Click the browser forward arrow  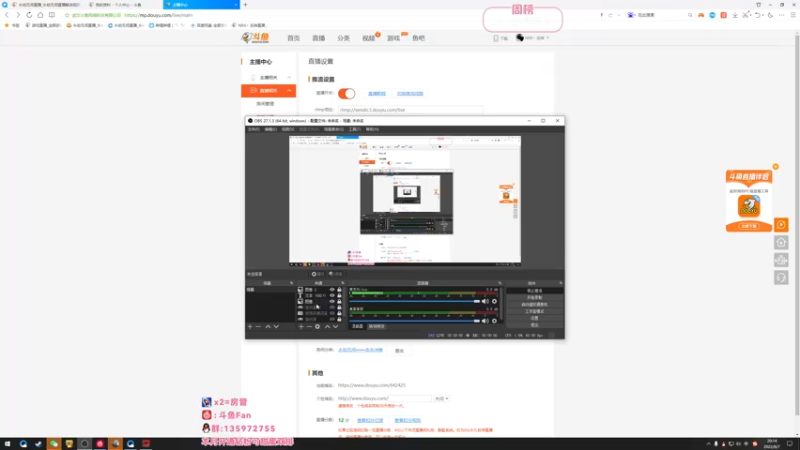click(x=18, y=15)
